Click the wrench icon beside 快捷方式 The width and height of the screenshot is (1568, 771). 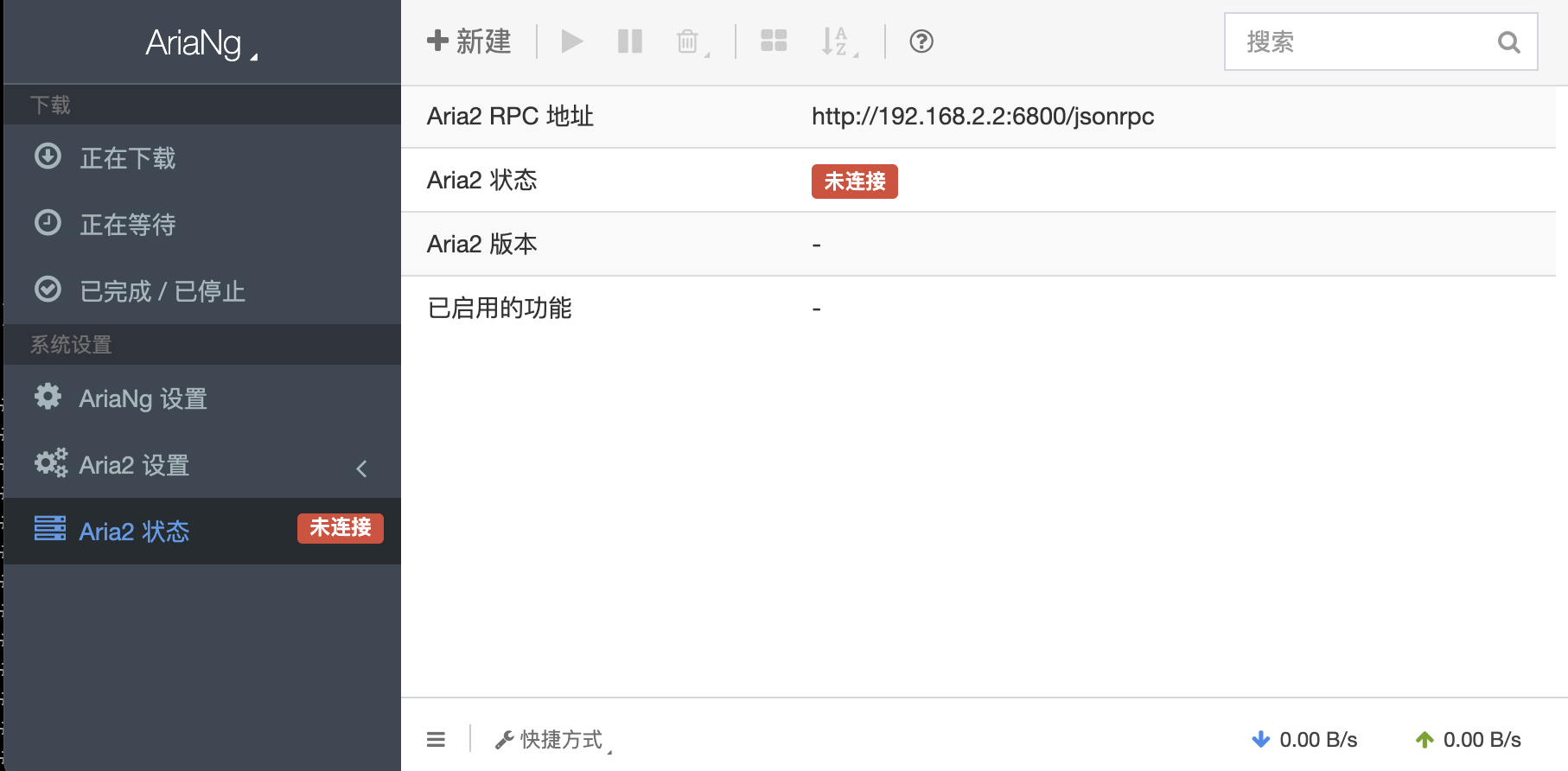504,740
